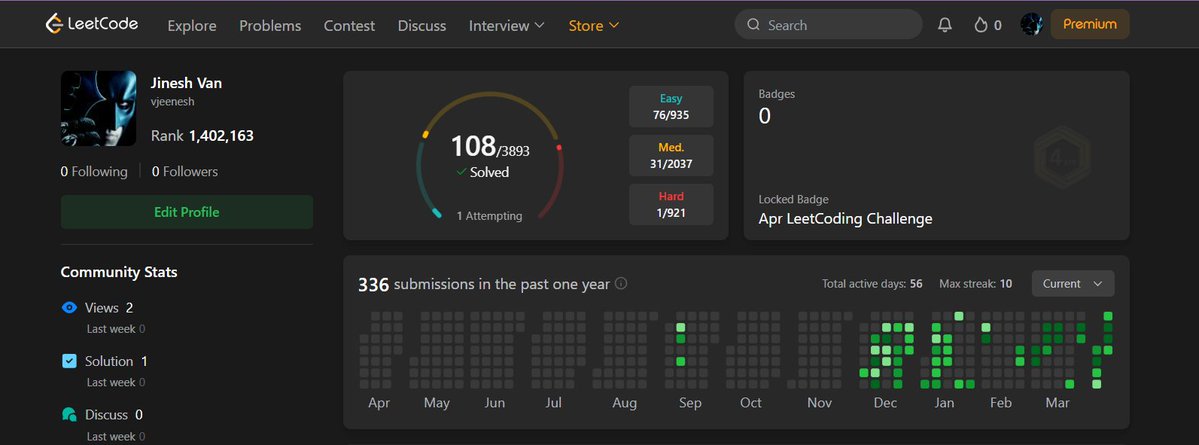Image resolution: width=1199 pixels, height=445 pixels.
Task: Click the Rank 1,402,163 text
Action: tap(202, 136)
